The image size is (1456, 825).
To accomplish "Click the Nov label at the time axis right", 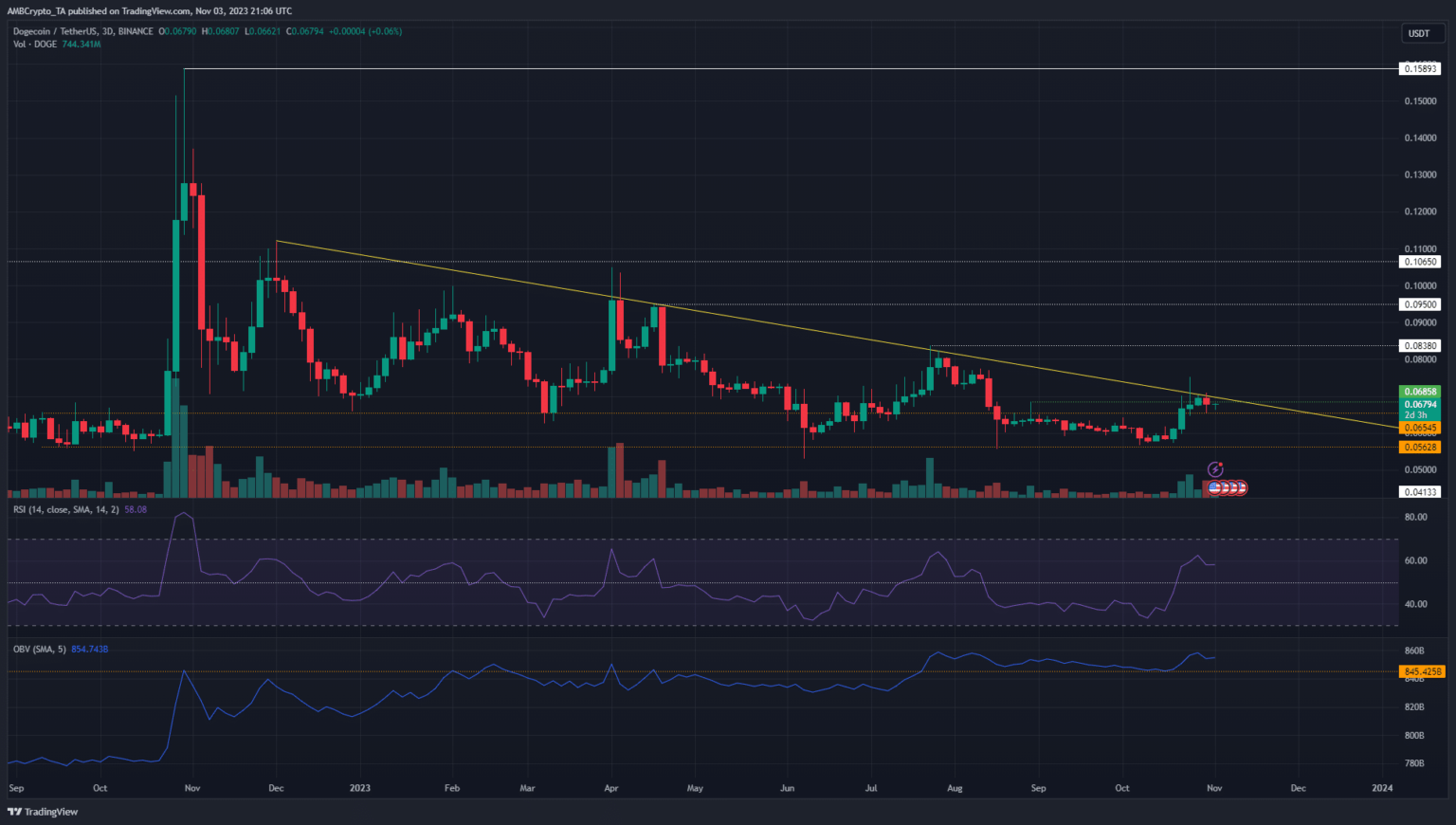I will 1214,788.
